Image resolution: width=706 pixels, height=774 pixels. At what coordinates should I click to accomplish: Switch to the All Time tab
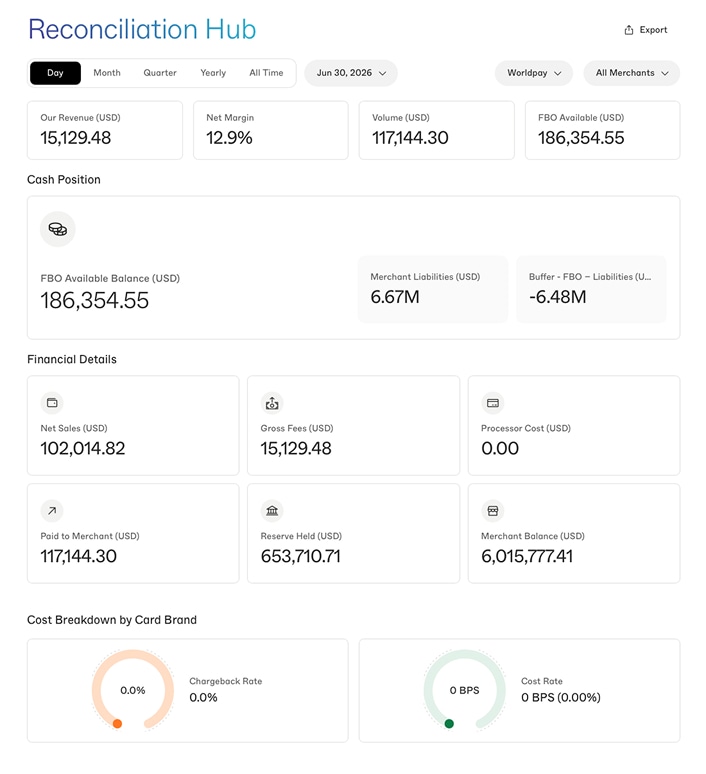click(266, 73)
